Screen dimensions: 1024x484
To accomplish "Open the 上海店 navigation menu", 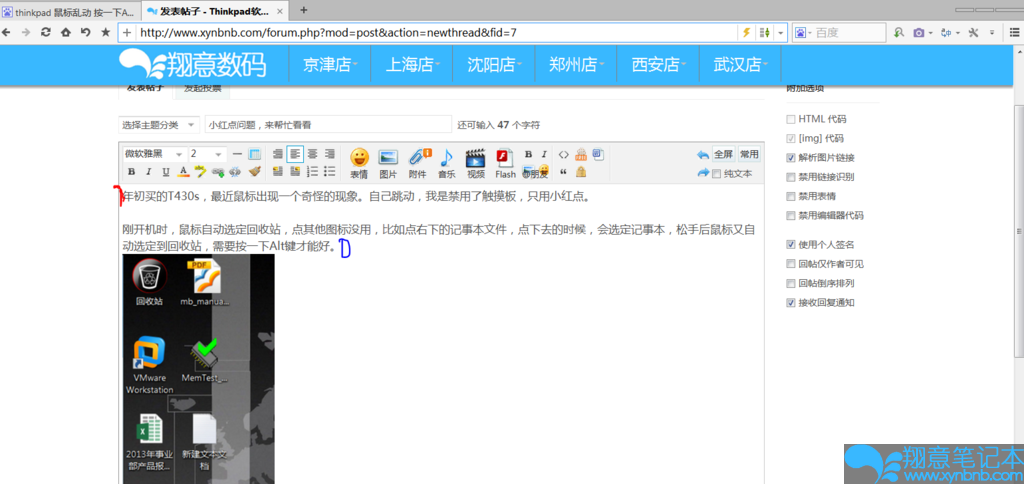I will [411, 65].
